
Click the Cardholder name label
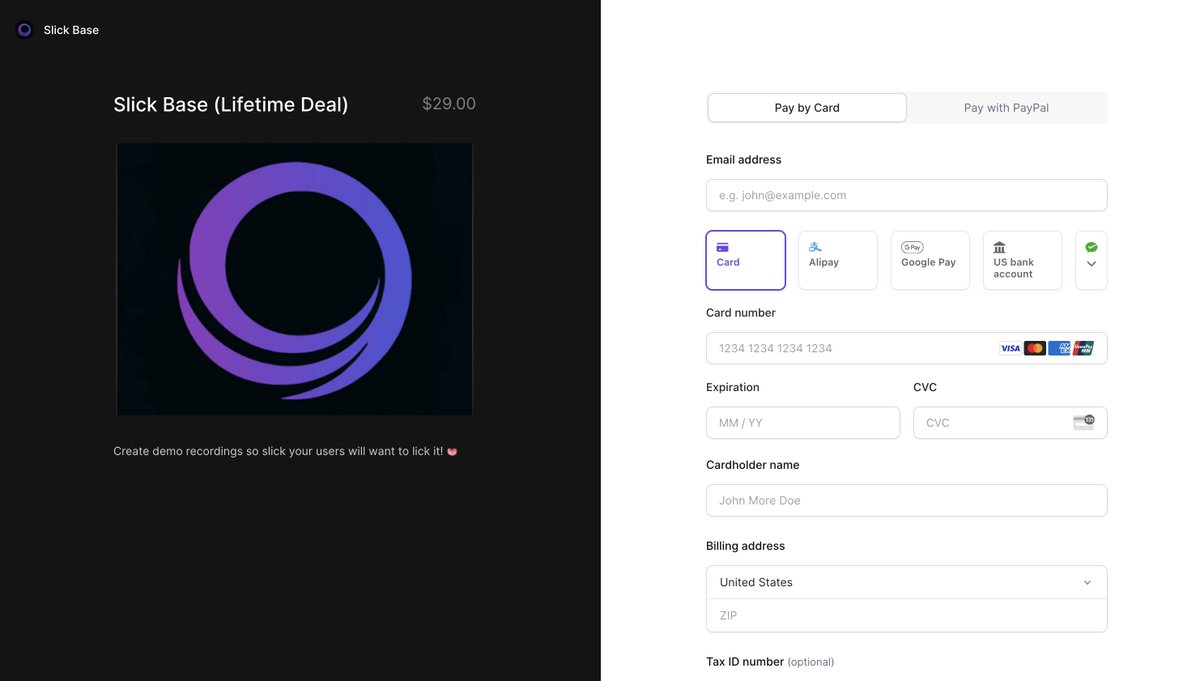(x=753, y=465)
